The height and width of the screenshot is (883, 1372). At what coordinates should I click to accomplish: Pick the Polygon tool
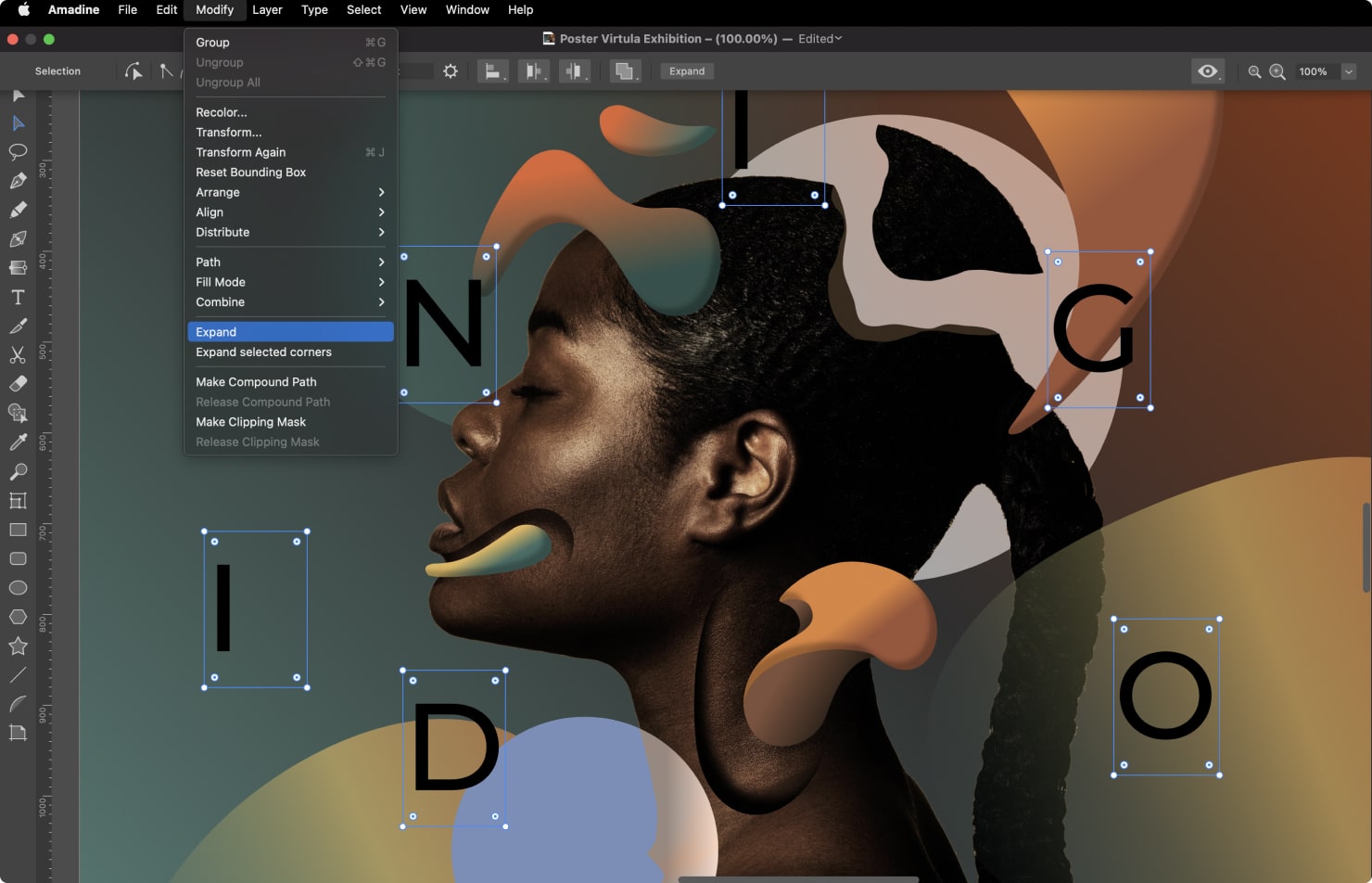[18, 617]
